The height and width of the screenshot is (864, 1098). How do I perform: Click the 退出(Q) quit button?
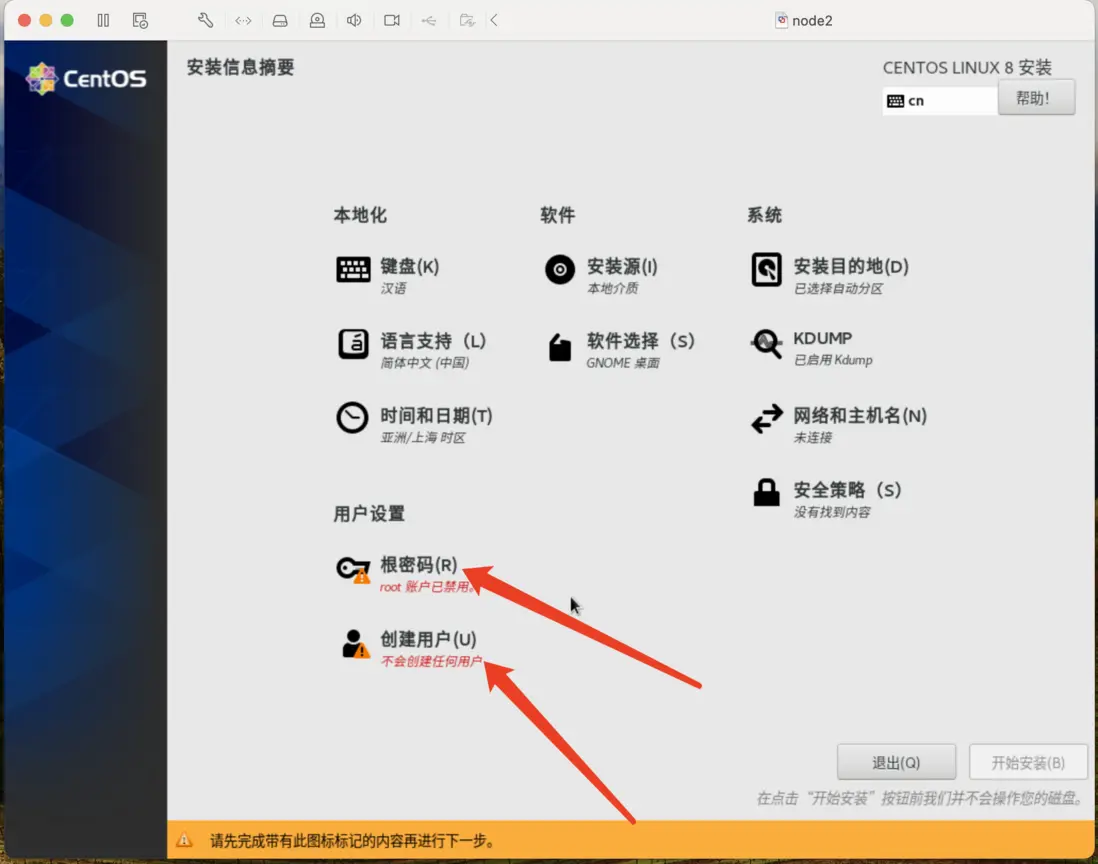[x=896, y=762]
